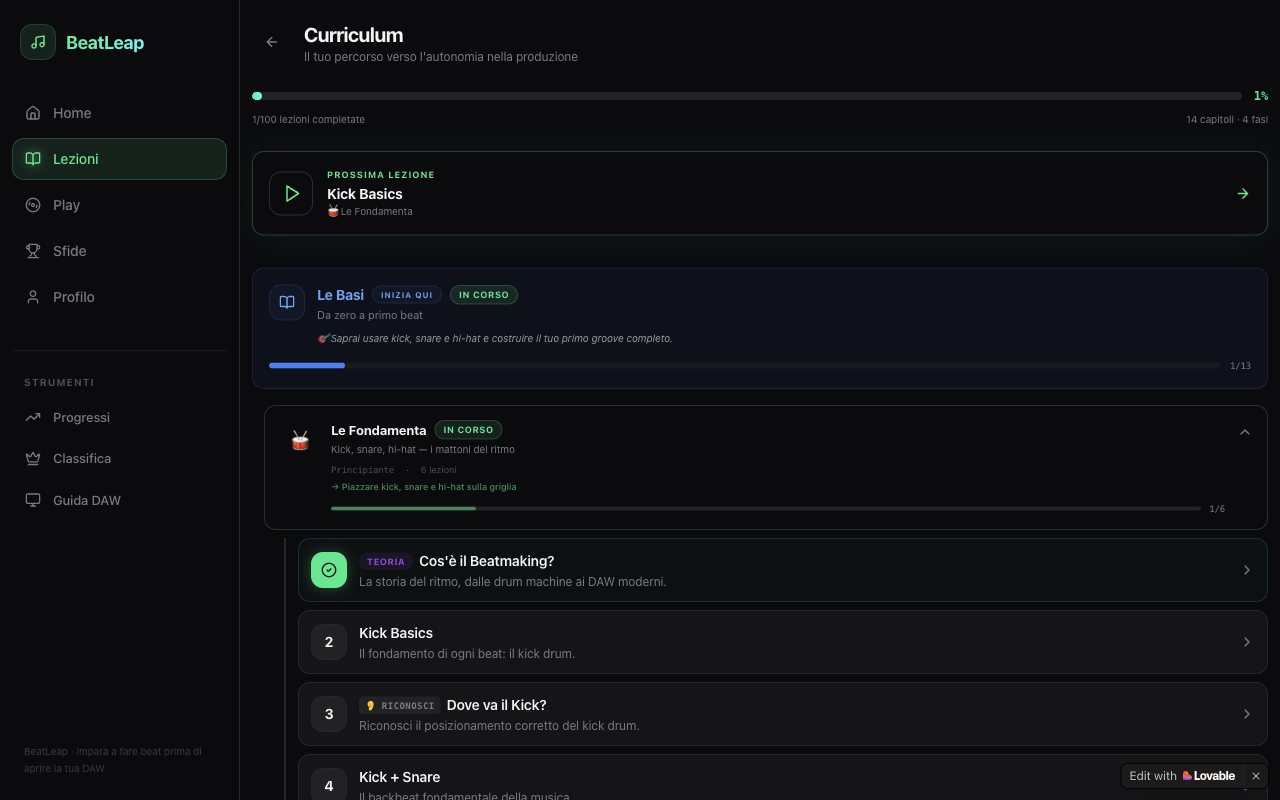Click the Play disc icon in sidebar
1280x800 pixels.
[x=33, y=205]
